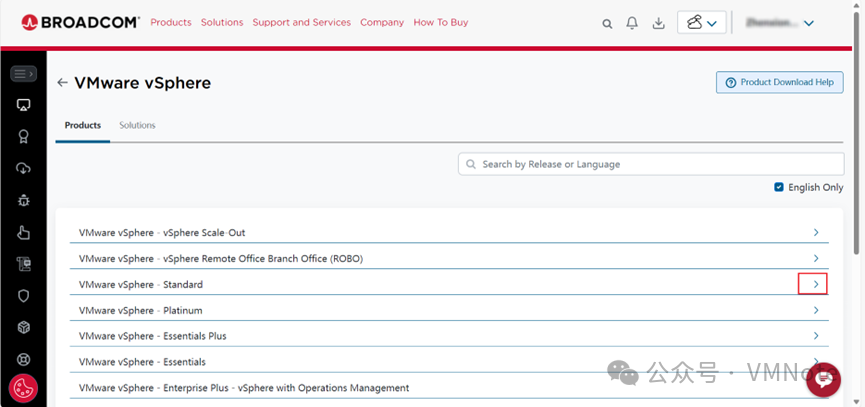Screen dimensions: 865x407
Task: Click the Broadcom logo
Action: click(81, 22)
